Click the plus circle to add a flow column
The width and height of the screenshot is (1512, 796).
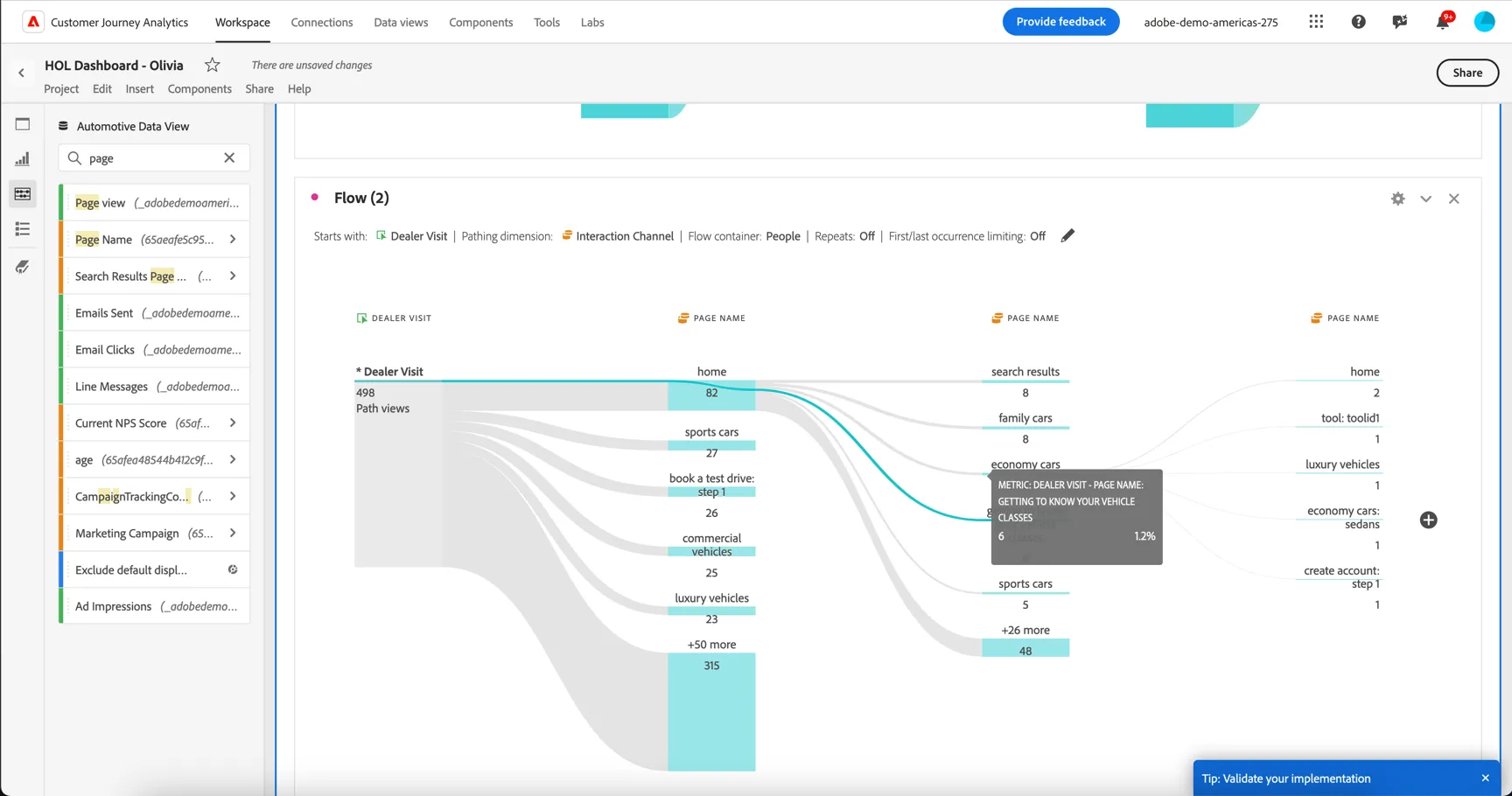[x=1428, y=520]
